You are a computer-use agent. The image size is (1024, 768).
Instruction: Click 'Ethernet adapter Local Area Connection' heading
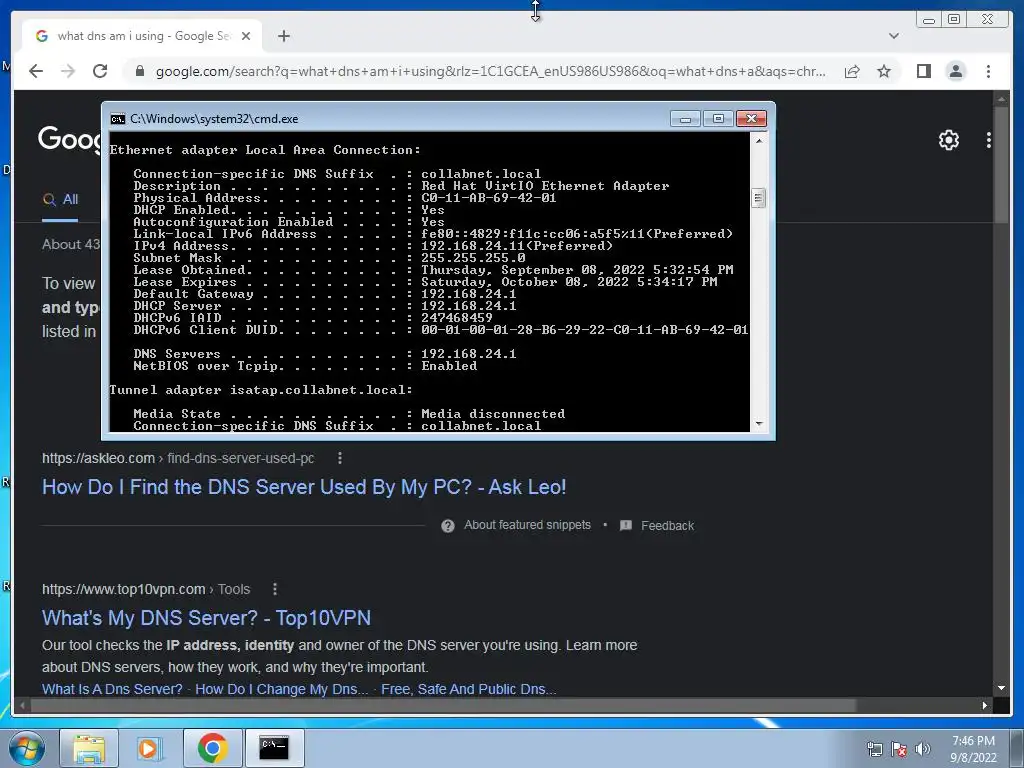(265, 150)
